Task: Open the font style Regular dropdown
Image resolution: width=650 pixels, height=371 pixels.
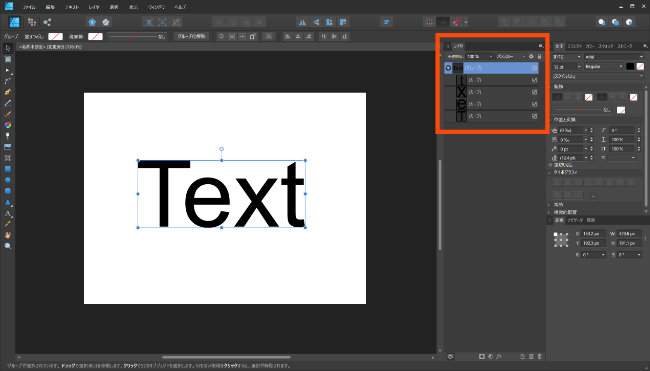Action: coord(604,67)
